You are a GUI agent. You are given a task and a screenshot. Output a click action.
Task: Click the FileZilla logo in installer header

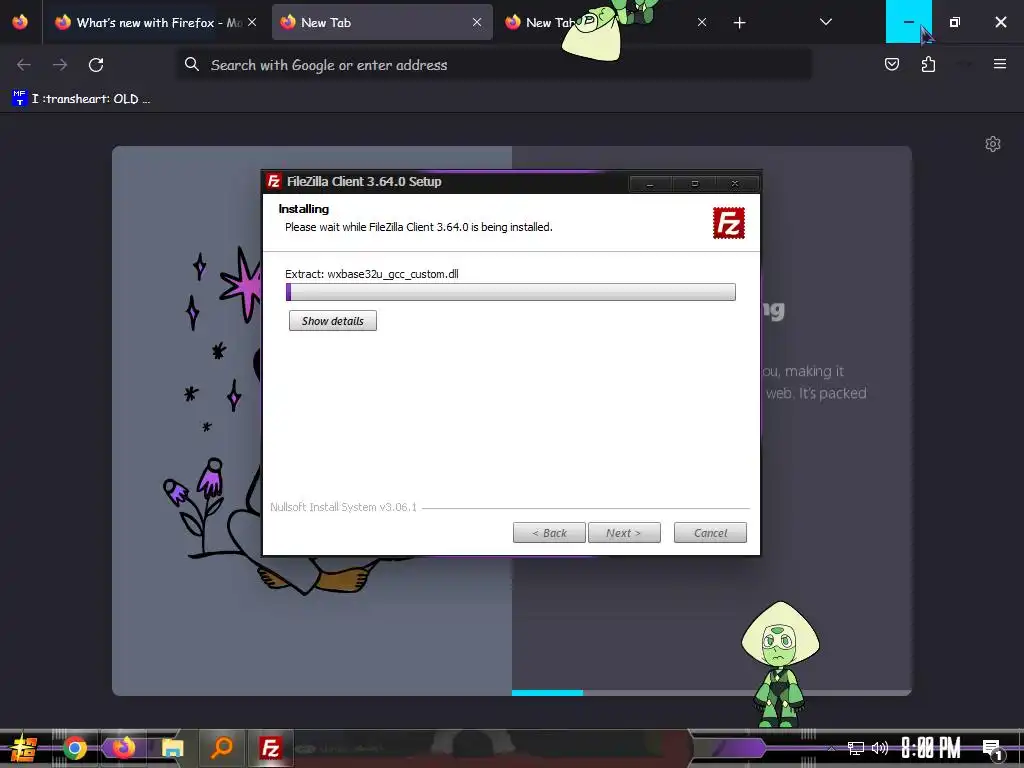pyautogui.click(x=729, y=223)
